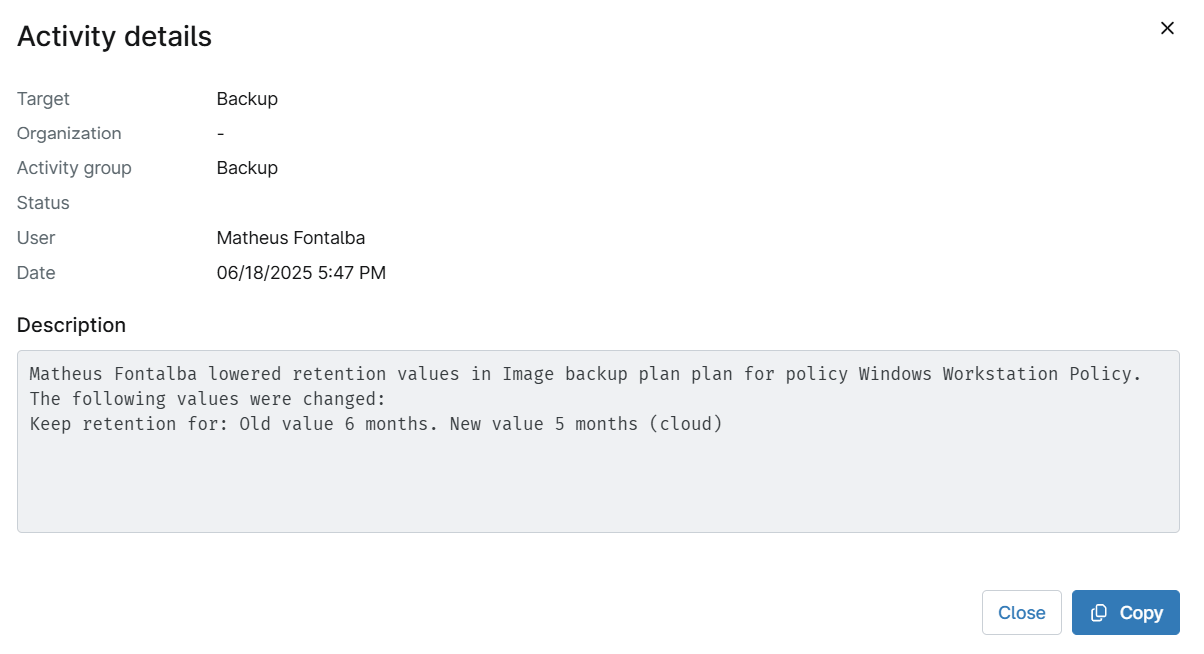Click the User field label
This screenshot has height=654, width=1204.
pos(35,238)
